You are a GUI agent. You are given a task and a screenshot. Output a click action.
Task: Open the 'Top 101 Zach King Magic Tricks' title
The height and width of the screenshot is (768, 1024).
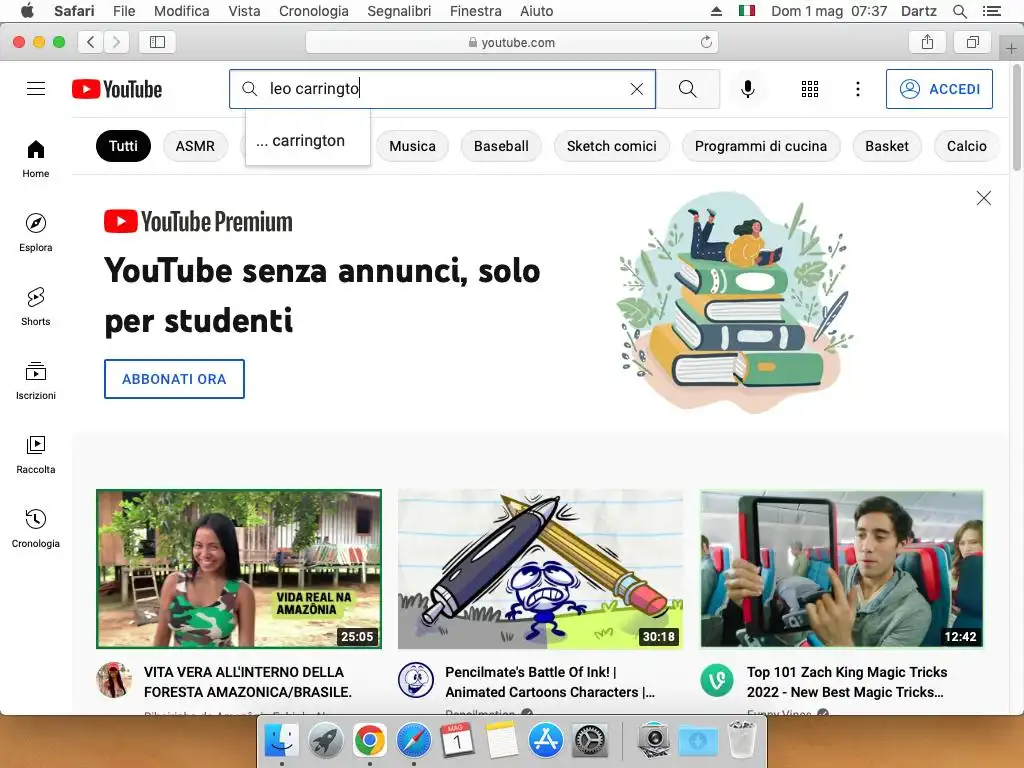847,682
